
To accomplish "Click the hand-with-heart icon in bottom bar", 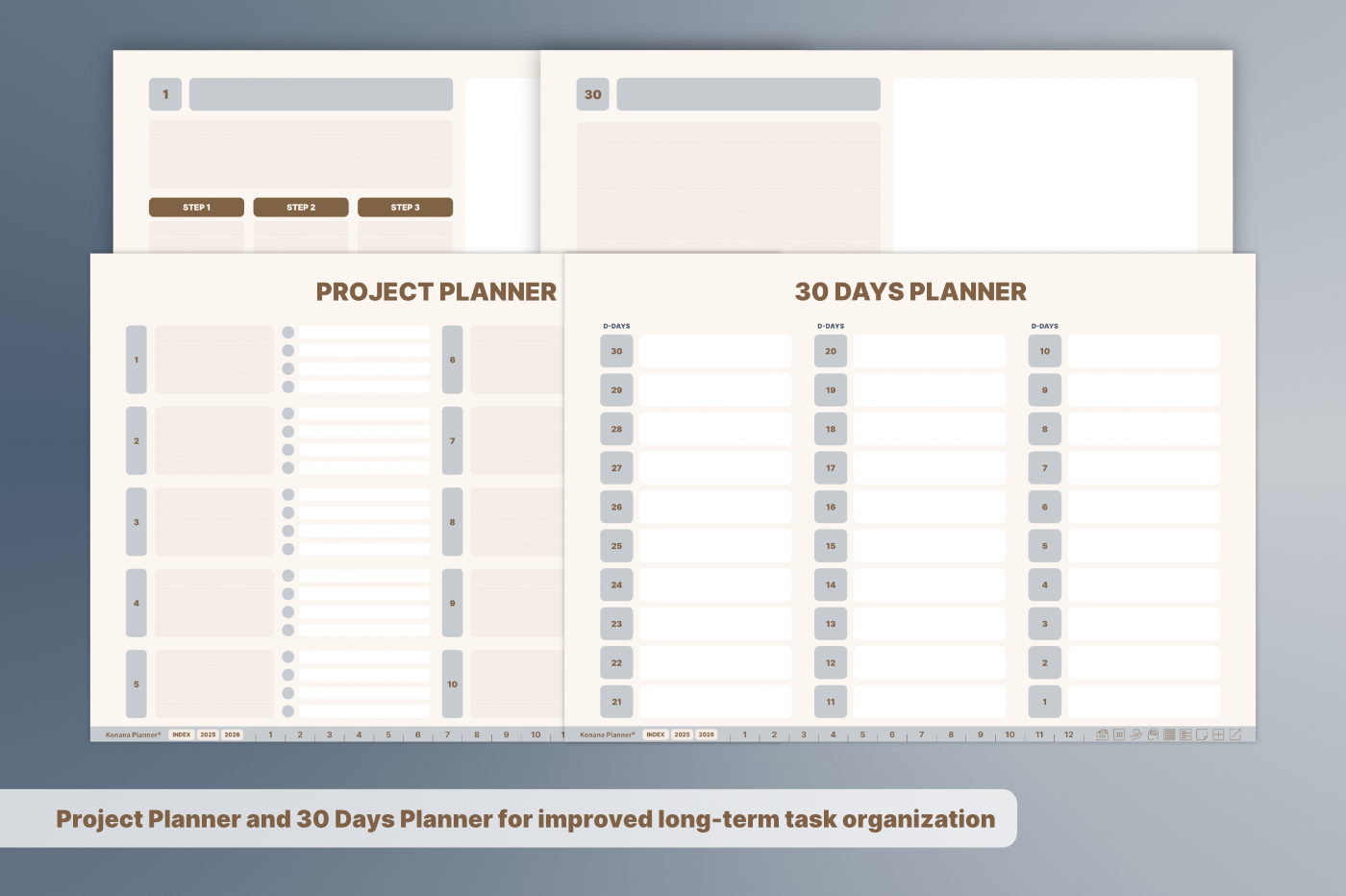I will pyautogui.click(x=1135, y=734).
